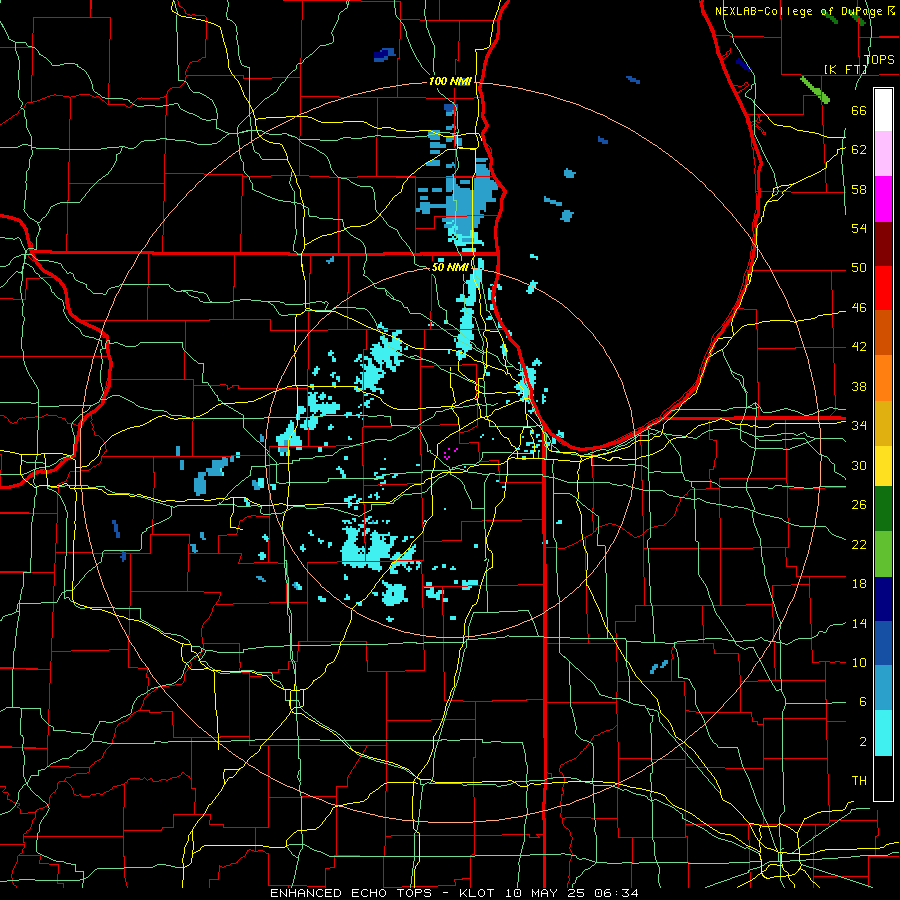
Task: Click the bright red 50 kft swatch
Action: (x=883, y=288)
